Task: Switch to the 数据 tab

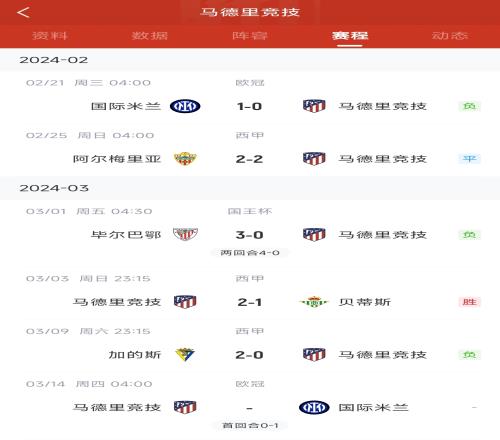Action: coord(150,36)
